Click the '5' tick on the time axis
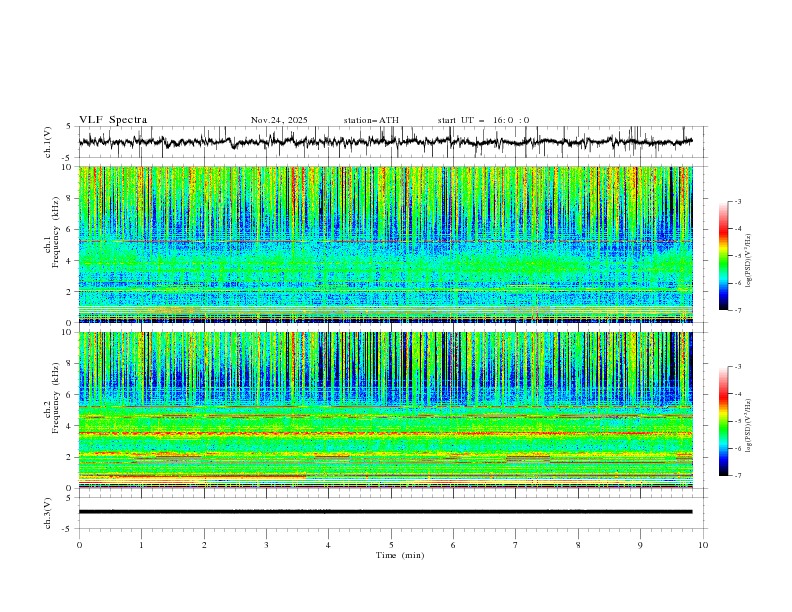792x612 pixels. click(391, 545)
